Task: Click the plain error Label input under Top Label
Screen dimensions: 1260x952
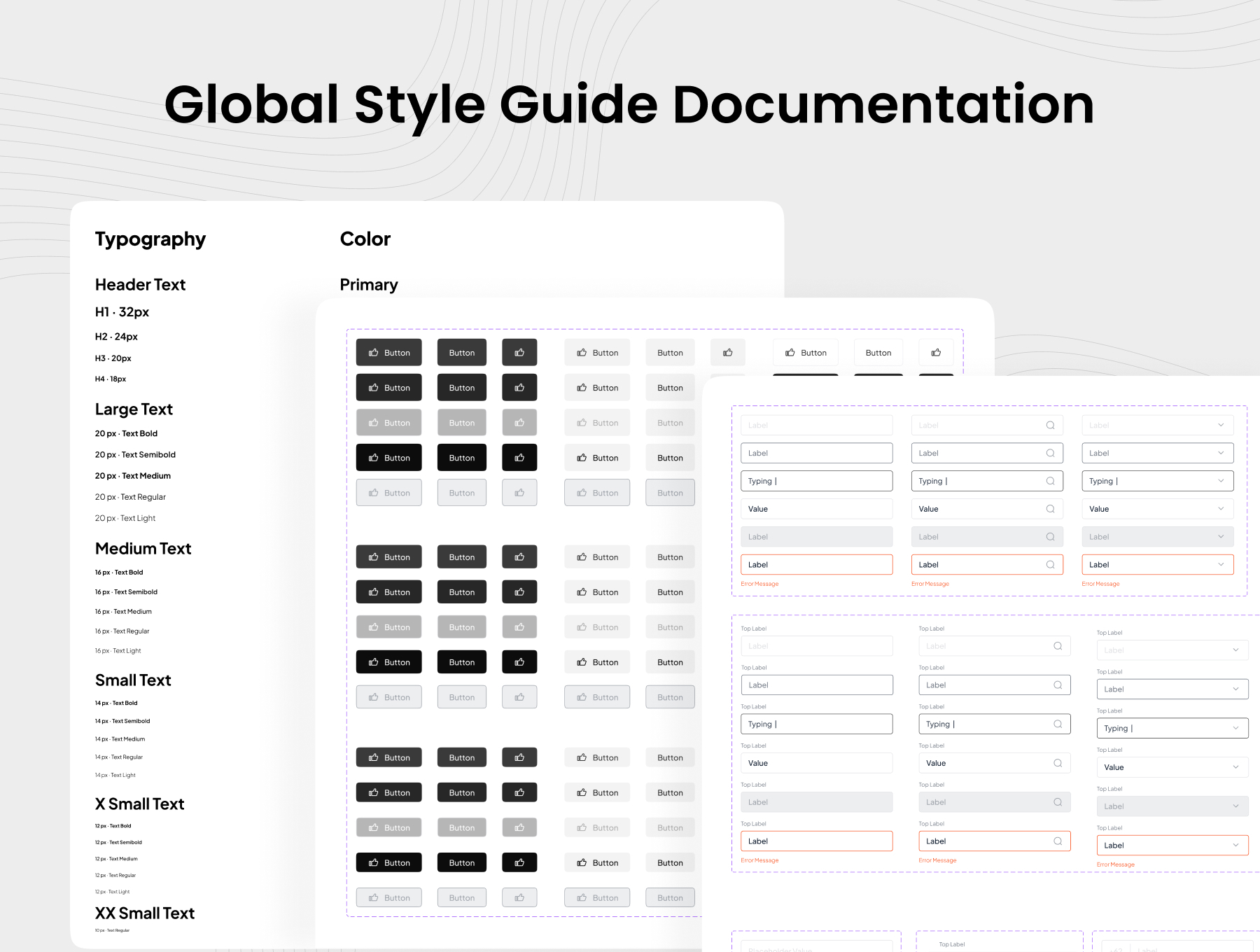Action: (x=816, y=841)
